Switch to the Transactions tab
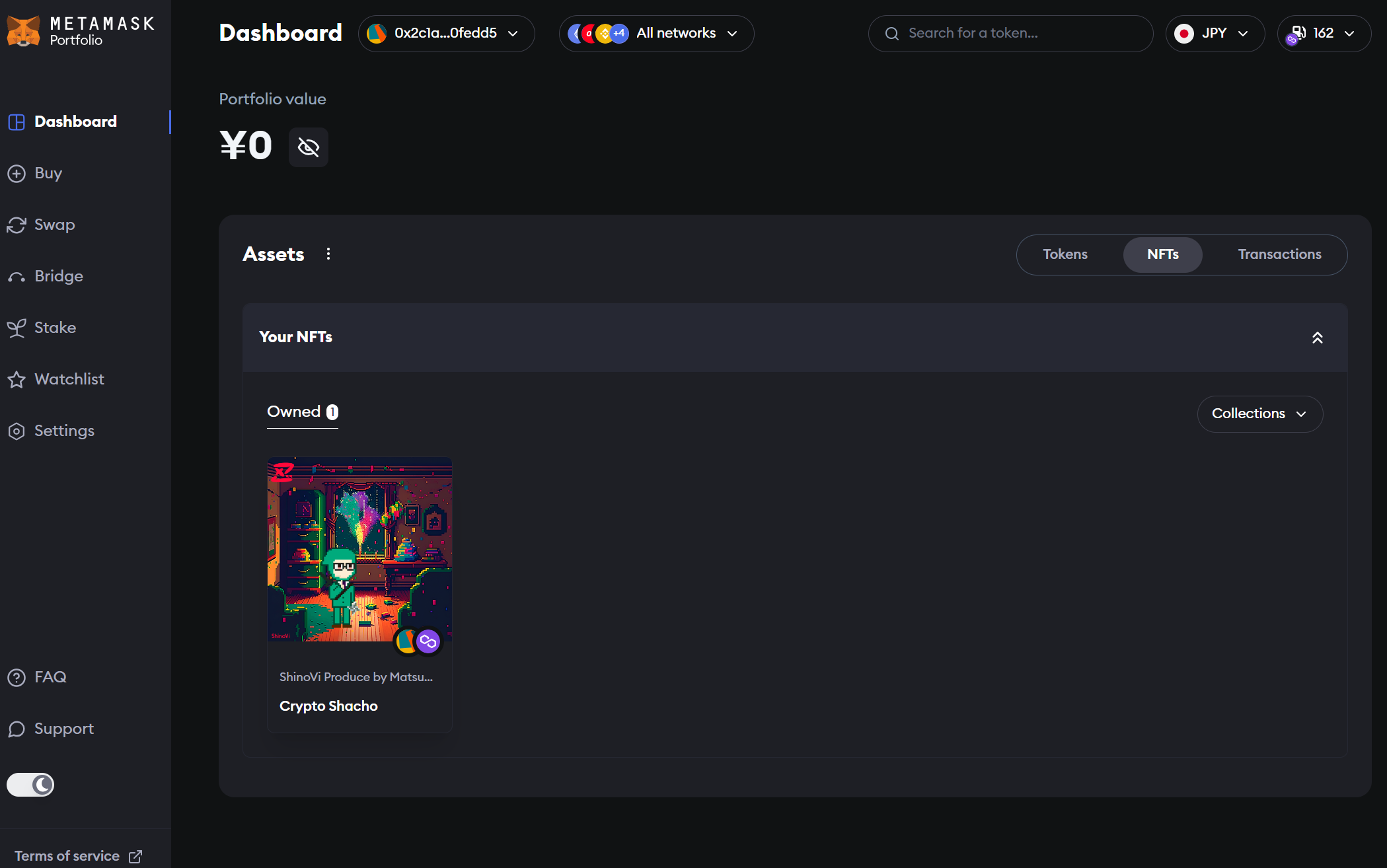Viewport: 1387px width, 868px height. point(1279,255)
